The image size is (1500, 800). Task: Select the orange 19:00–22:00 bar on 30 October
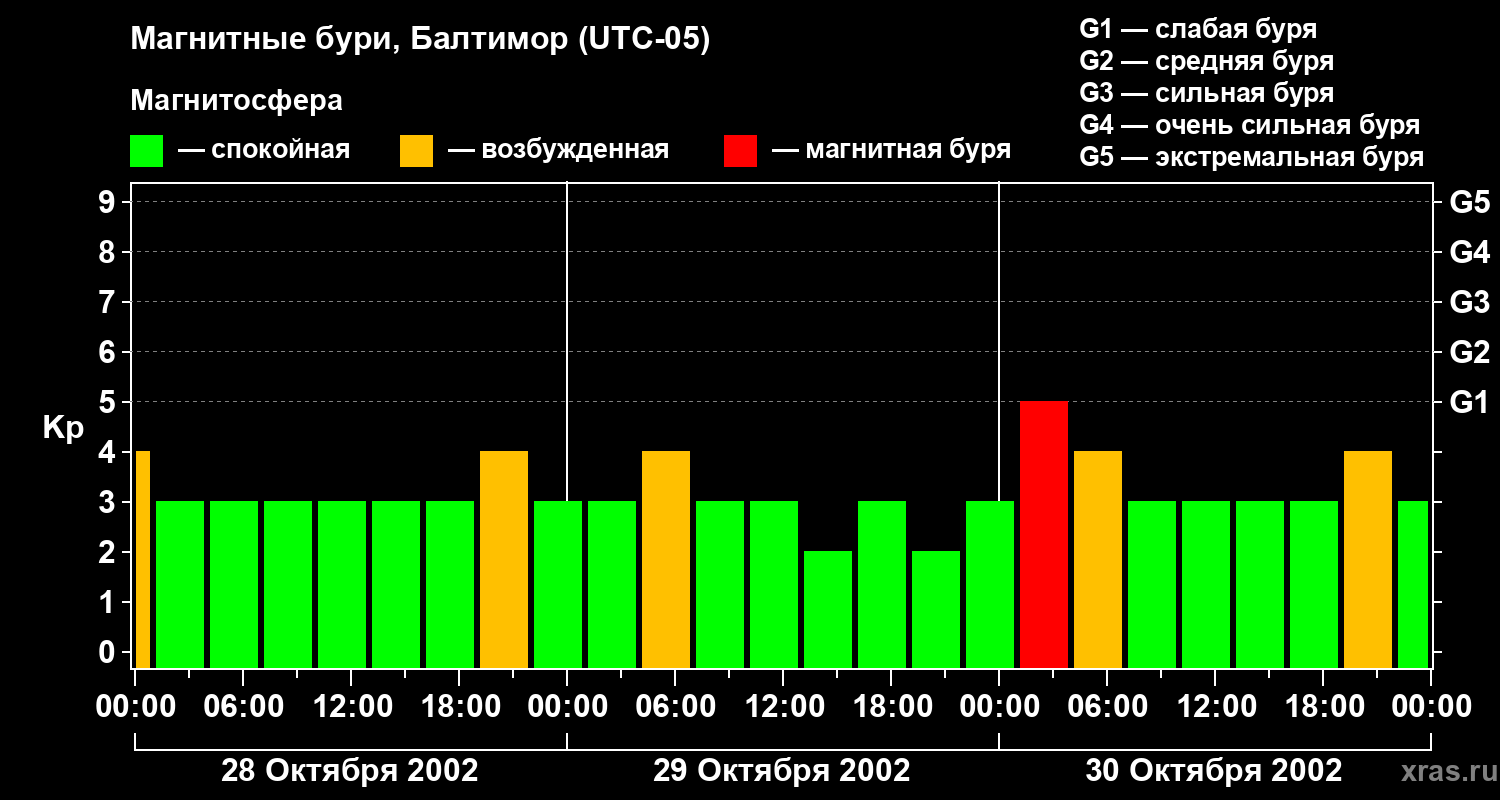[x=1368, y=560]
